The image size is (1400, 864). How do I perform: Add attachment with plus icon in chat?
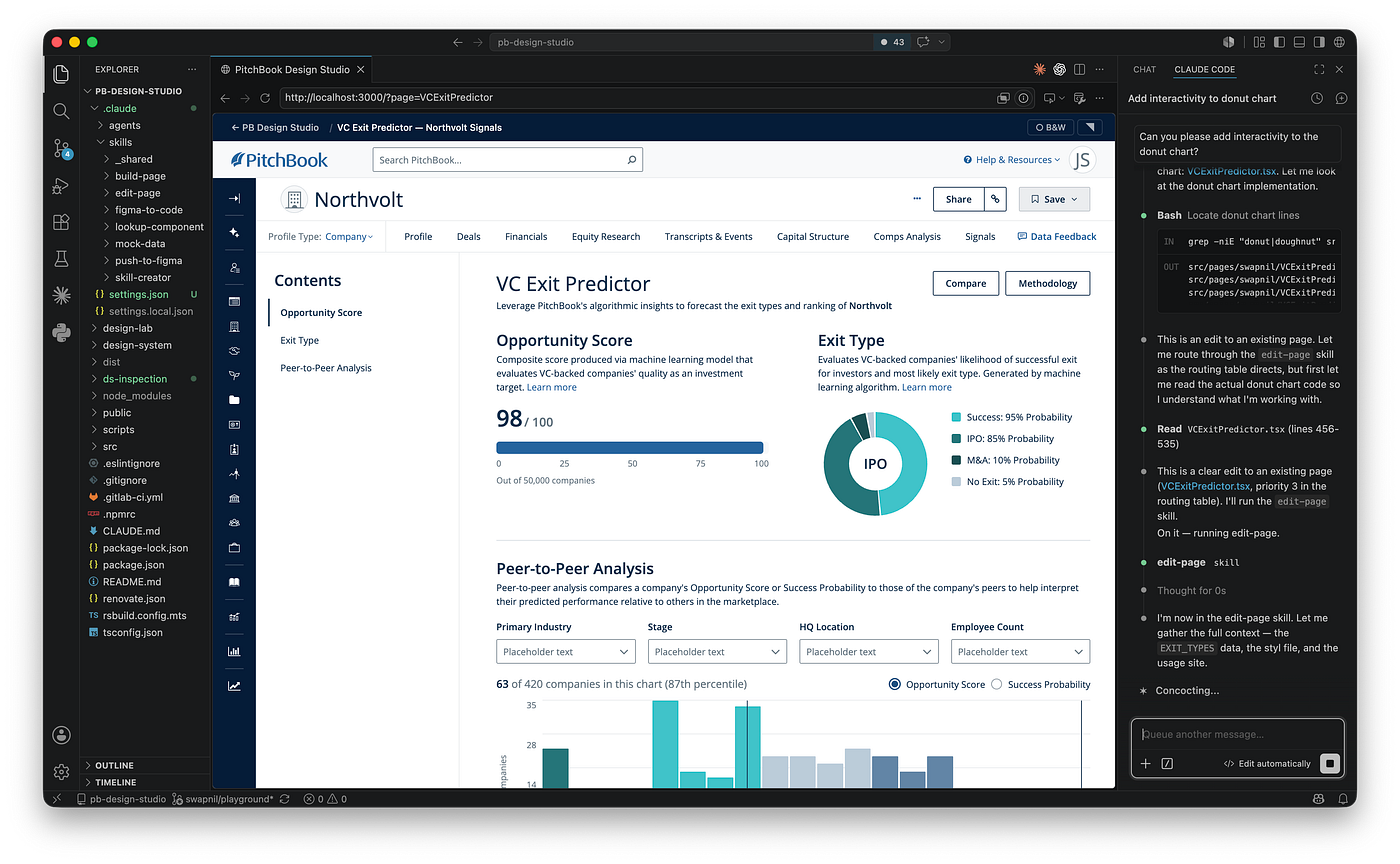click(x=1146, y=763)
